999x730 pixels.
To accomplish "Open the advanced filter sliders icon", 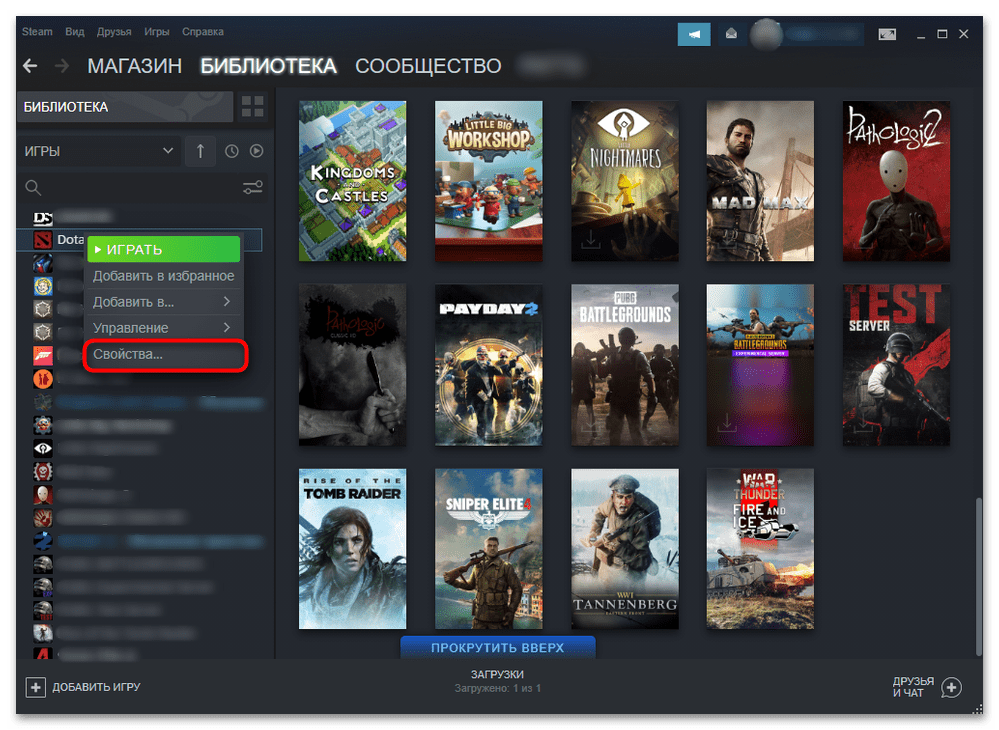I will pos(253,187).
